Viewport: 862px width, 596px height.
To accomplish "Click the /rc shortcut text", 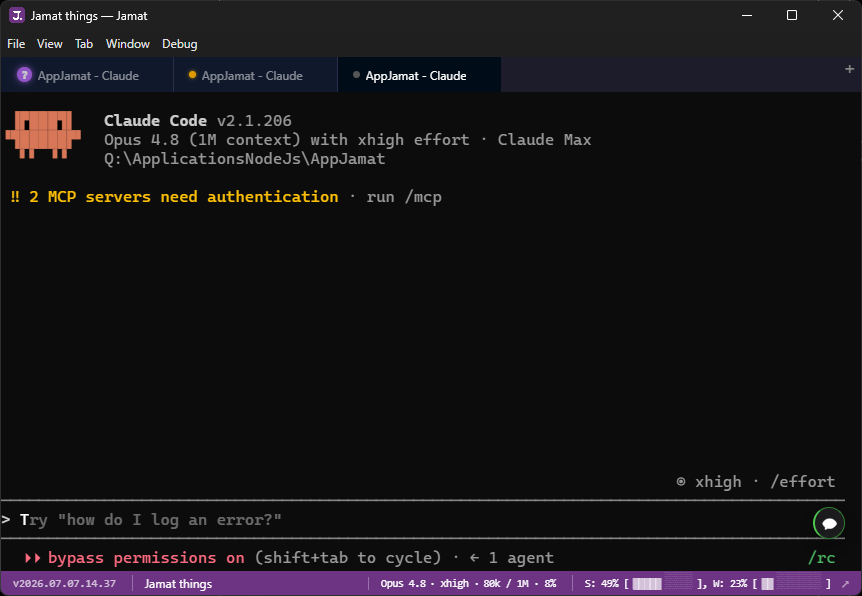I will pos(821,558).
